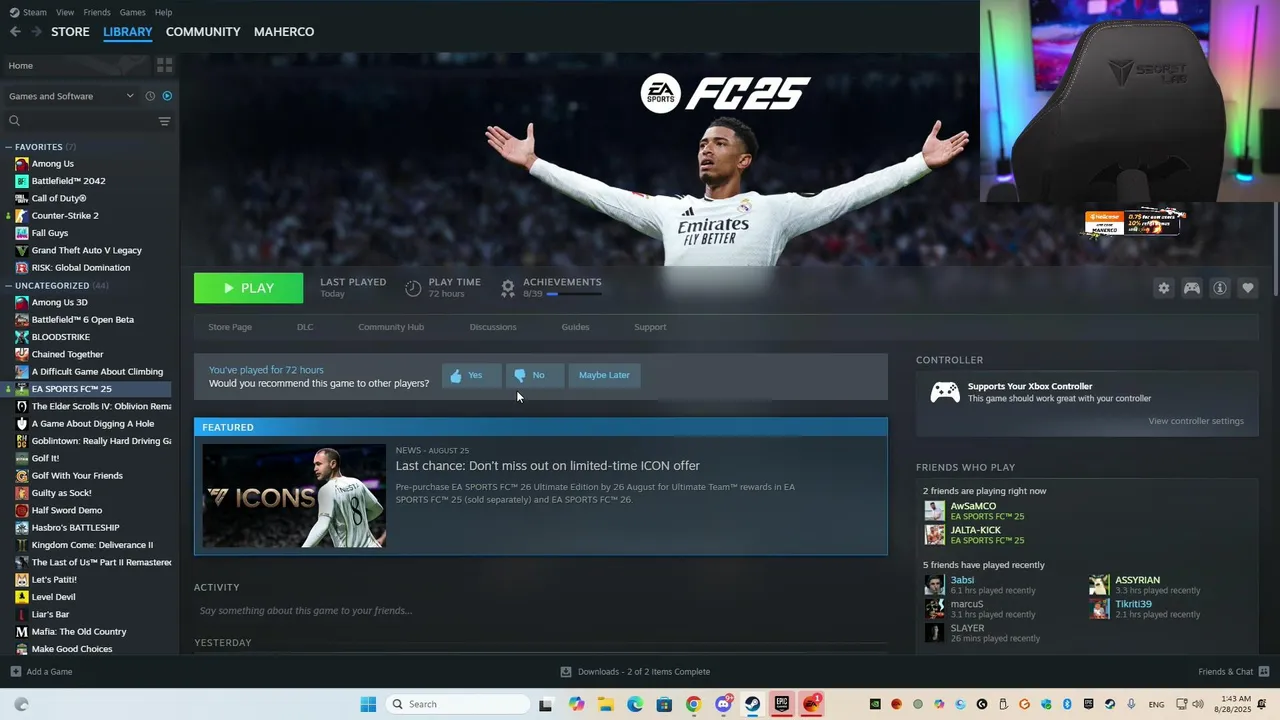
Task: Switch to the COMMUNITY tab
Action: pos(203,32)
